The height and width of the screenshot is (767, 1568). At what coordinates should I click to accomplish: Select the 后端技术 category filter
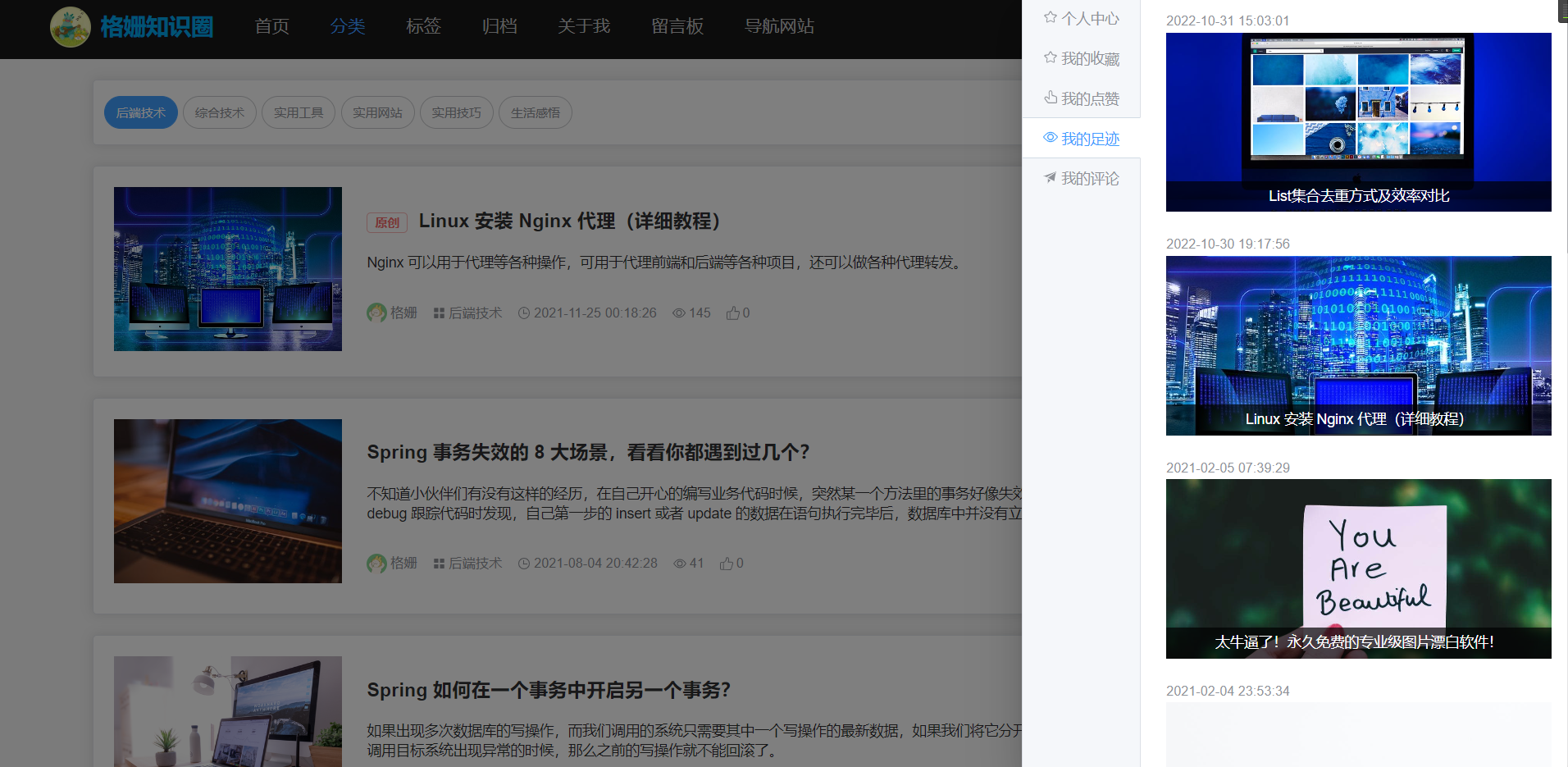click(x=141, y=112)
